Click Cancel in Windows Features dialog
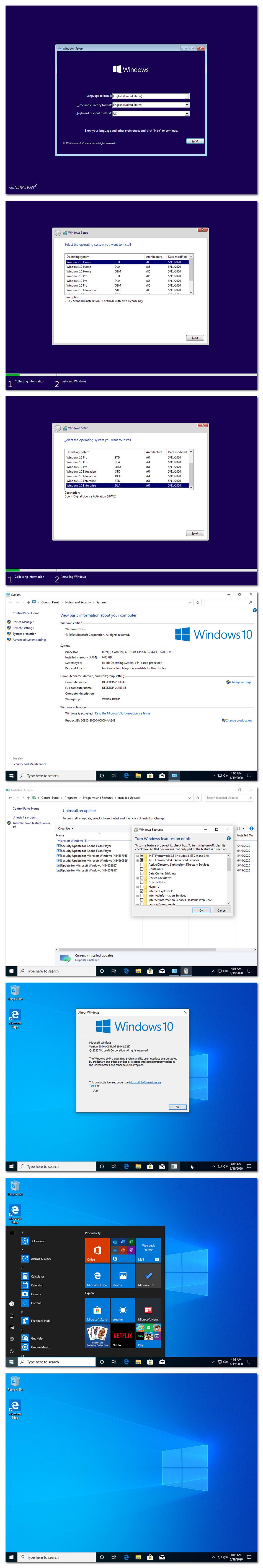The width and height of the screenshot is (263, 1568). 222,910
